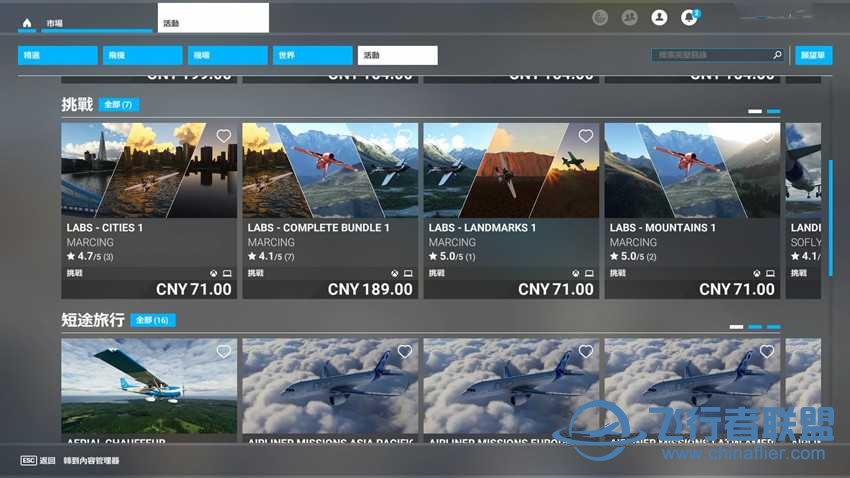Screen dimensions: 850x478
Task: Jump to first page indicator of 短途旅行
Action: [x=736, y=327]
